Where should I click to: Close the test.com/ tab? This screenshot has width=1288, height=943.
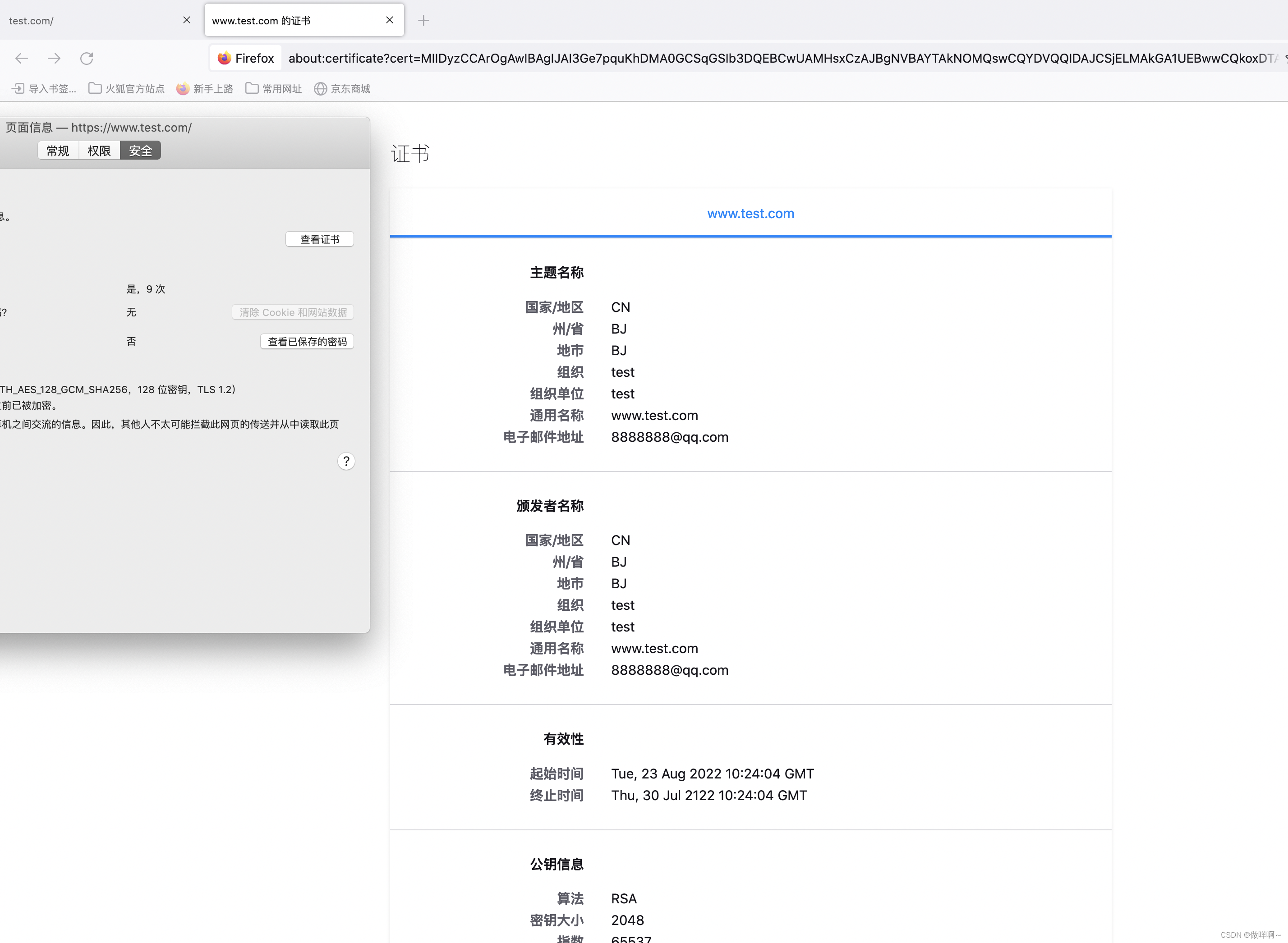point(187,20)
